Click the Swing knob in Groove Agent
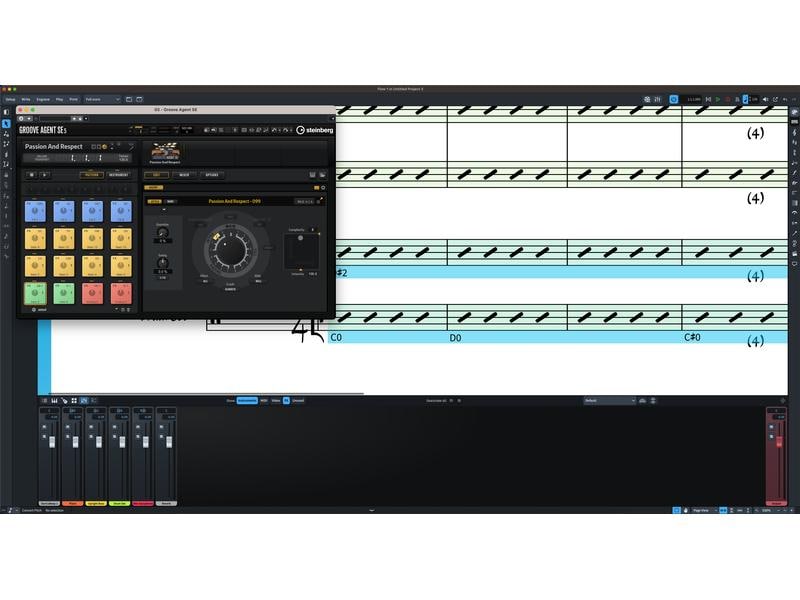The width and height of the screenshot is (800, 600). click(x=162, y=263)
